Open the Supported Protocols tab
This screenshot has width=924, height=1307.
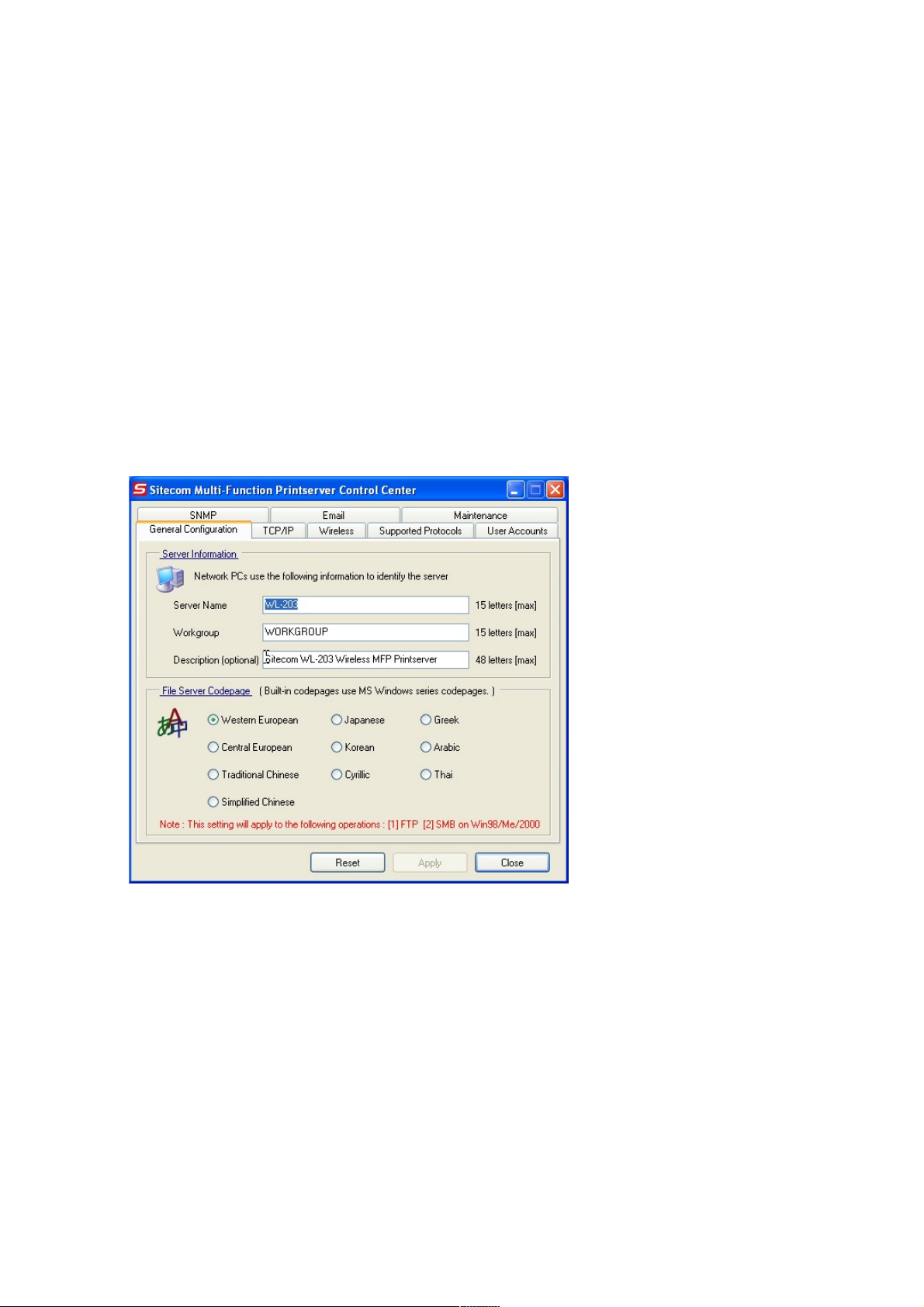coord(420,531)
